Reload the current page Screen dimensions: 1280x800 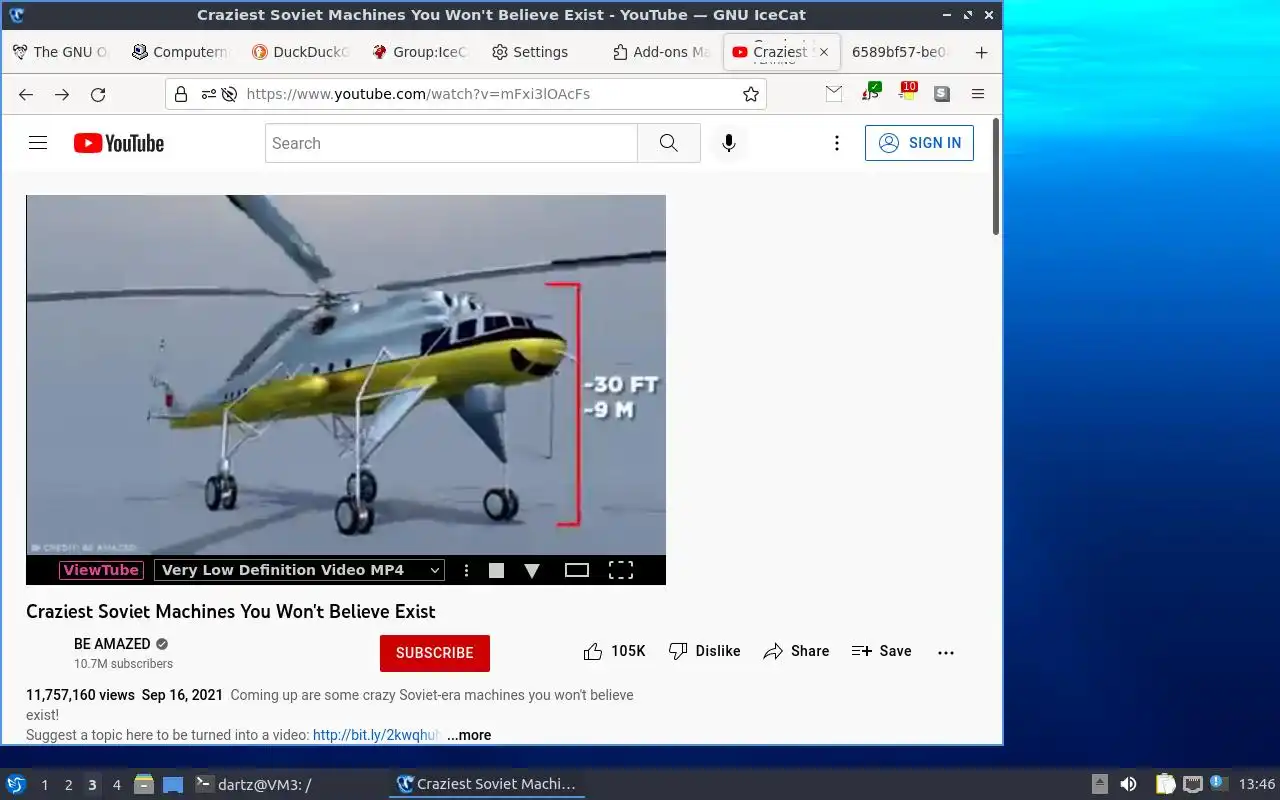click(98, 94)
